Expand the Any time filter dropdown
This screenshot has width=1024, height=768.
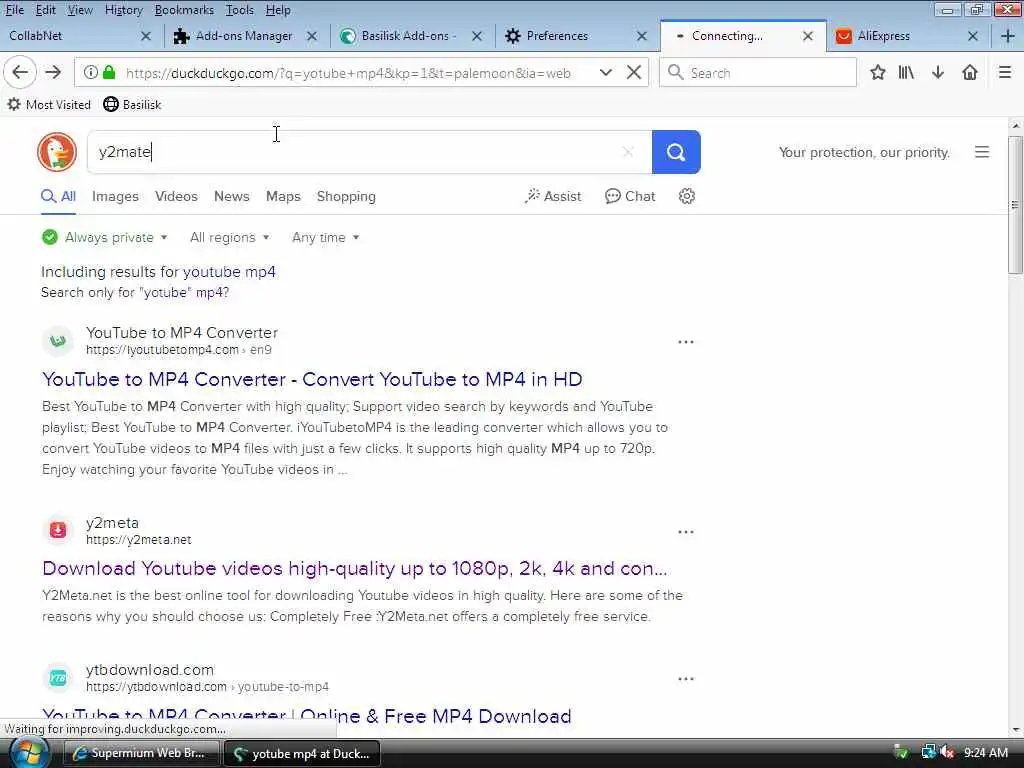coord(325,237)
